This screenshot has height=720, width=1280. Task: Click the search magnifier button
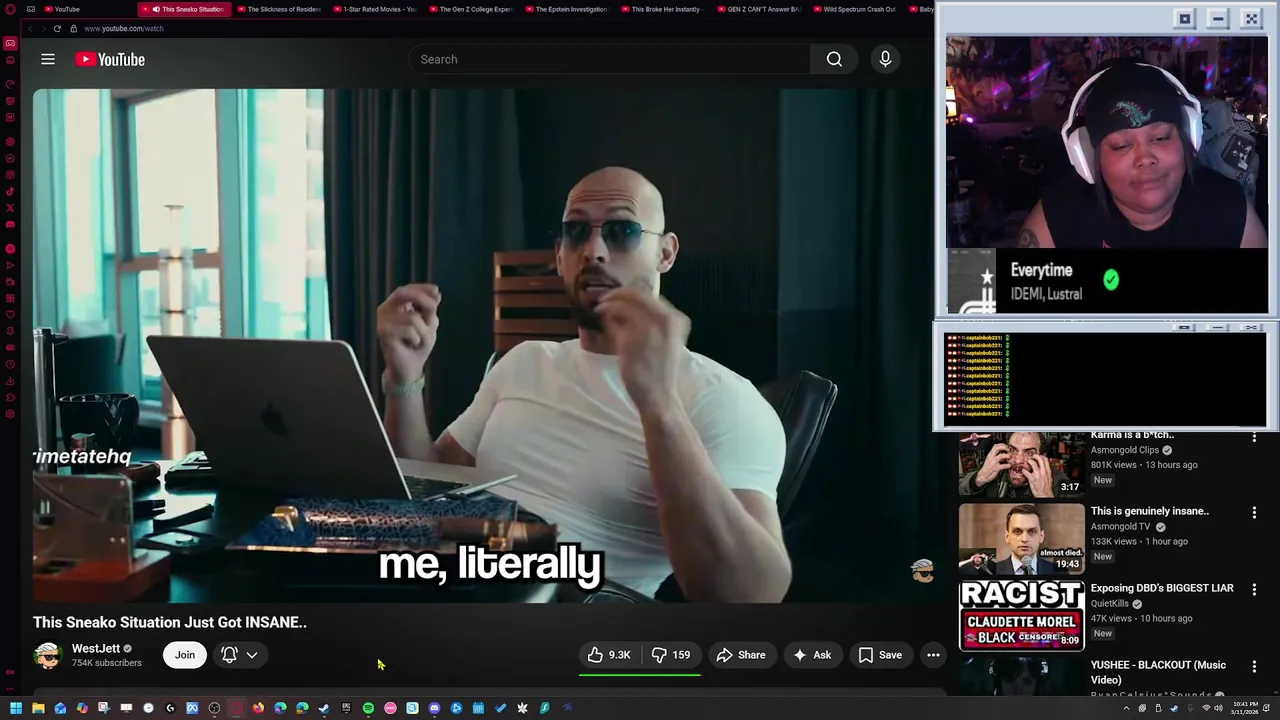[x=834, y=59]
